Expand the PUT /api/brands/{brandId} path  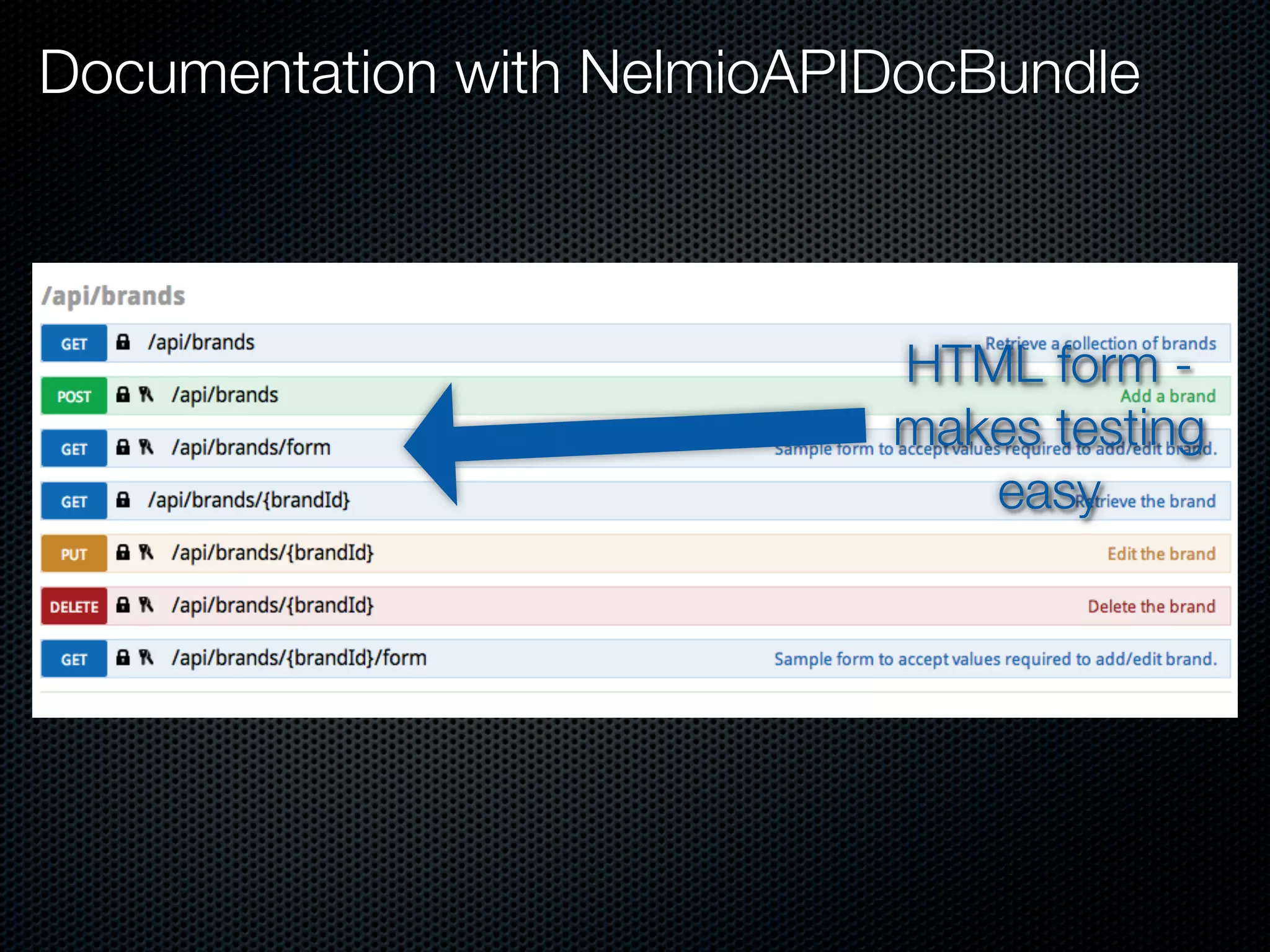(273, 553)
